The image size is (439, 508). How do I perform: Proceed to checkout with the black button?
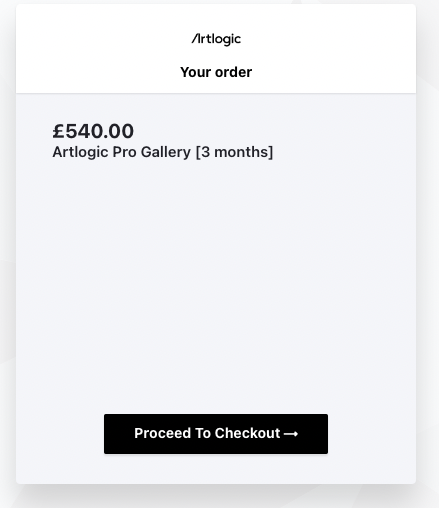pyautogui.click(x=216, y=434)
